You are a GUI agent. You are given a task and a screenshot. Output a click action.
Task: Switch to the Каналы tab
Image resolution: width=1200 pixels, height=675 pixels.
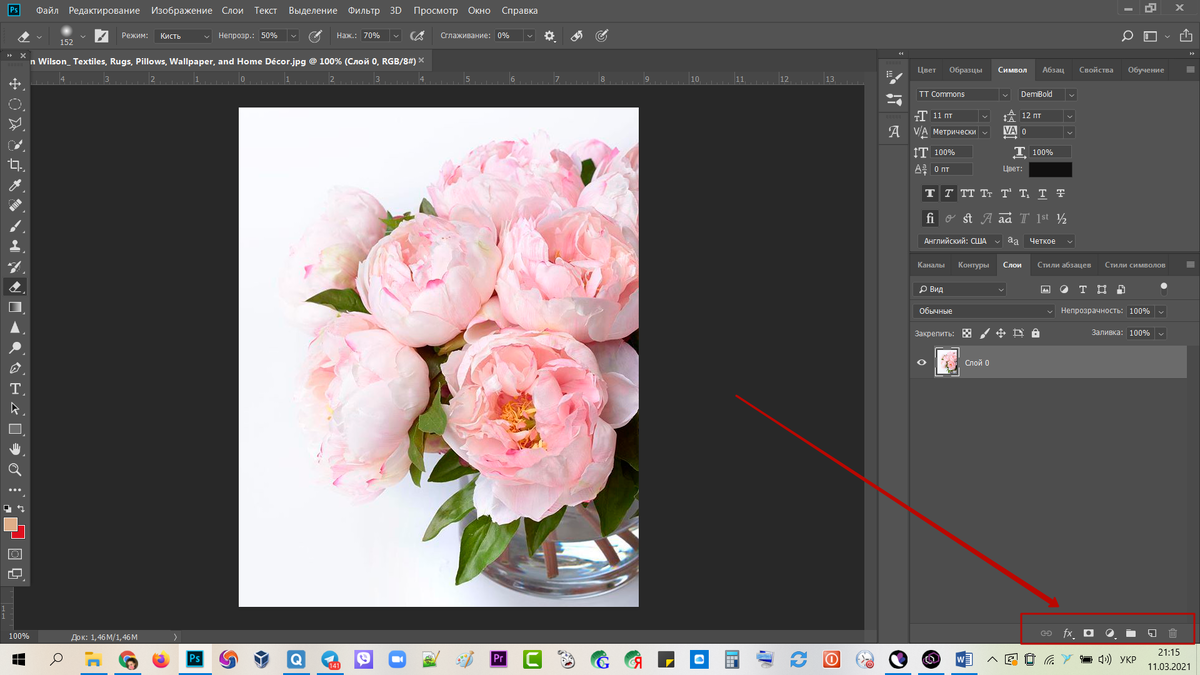(x=931, y=265)
